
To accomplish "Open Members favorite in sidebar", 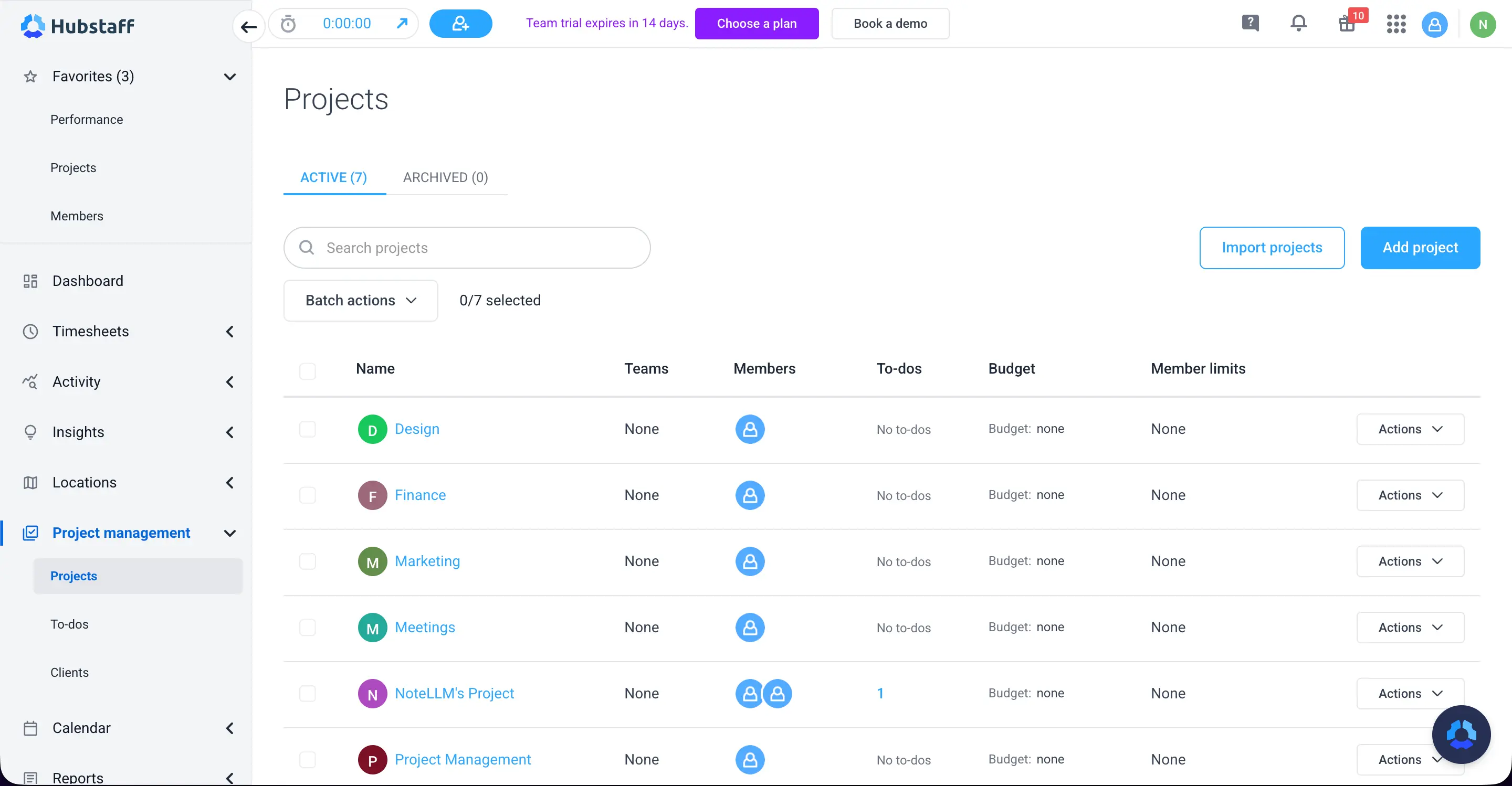I will point(76,216).
